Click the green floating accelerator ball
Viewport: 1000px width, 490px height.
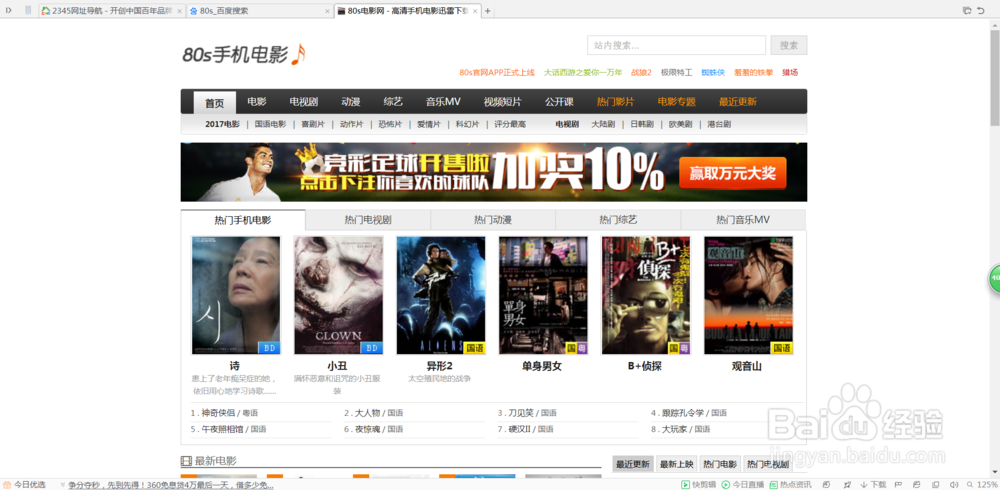tap(994, 279)
